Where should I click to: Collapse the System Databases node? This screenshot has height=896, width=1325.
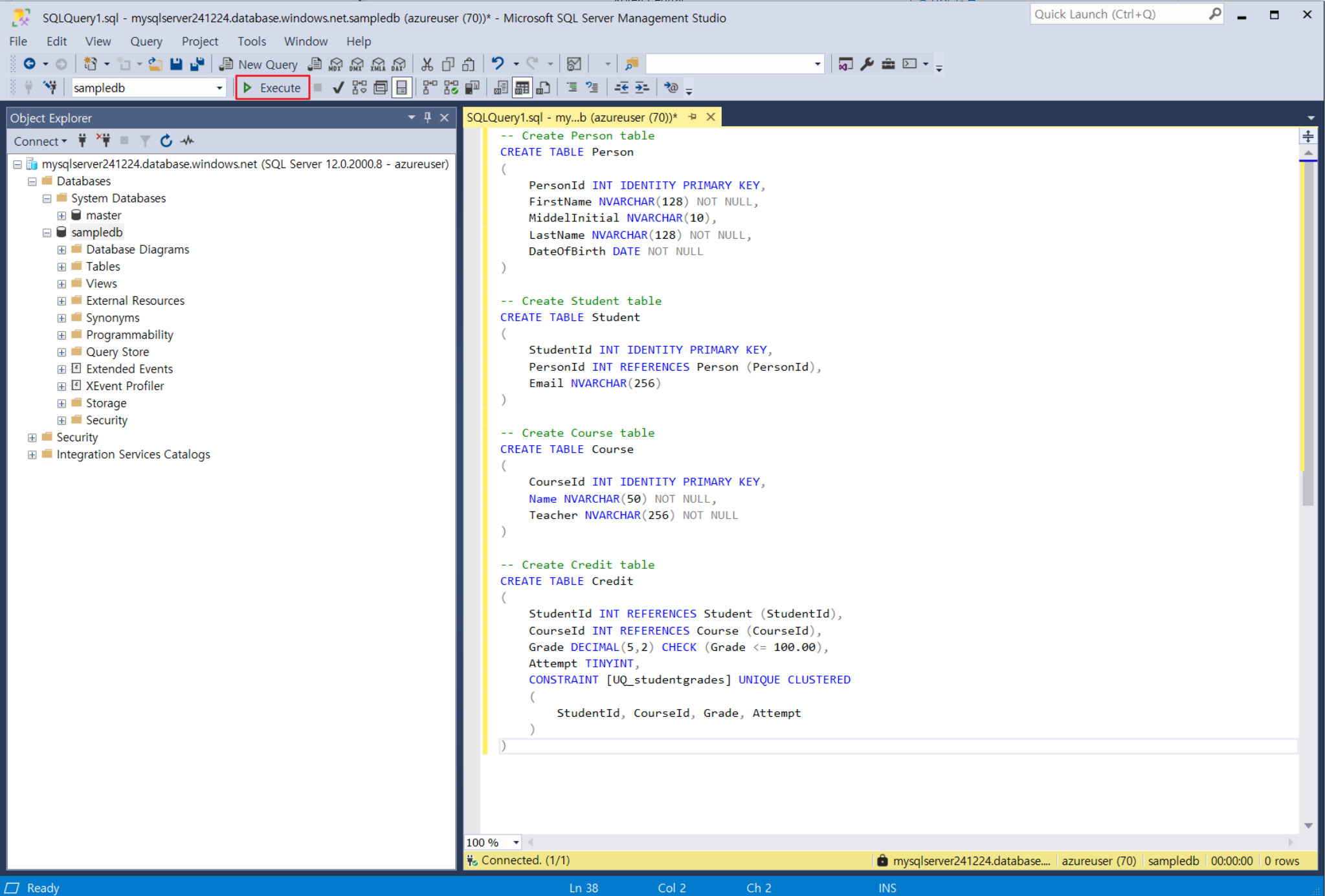(47, 198)
